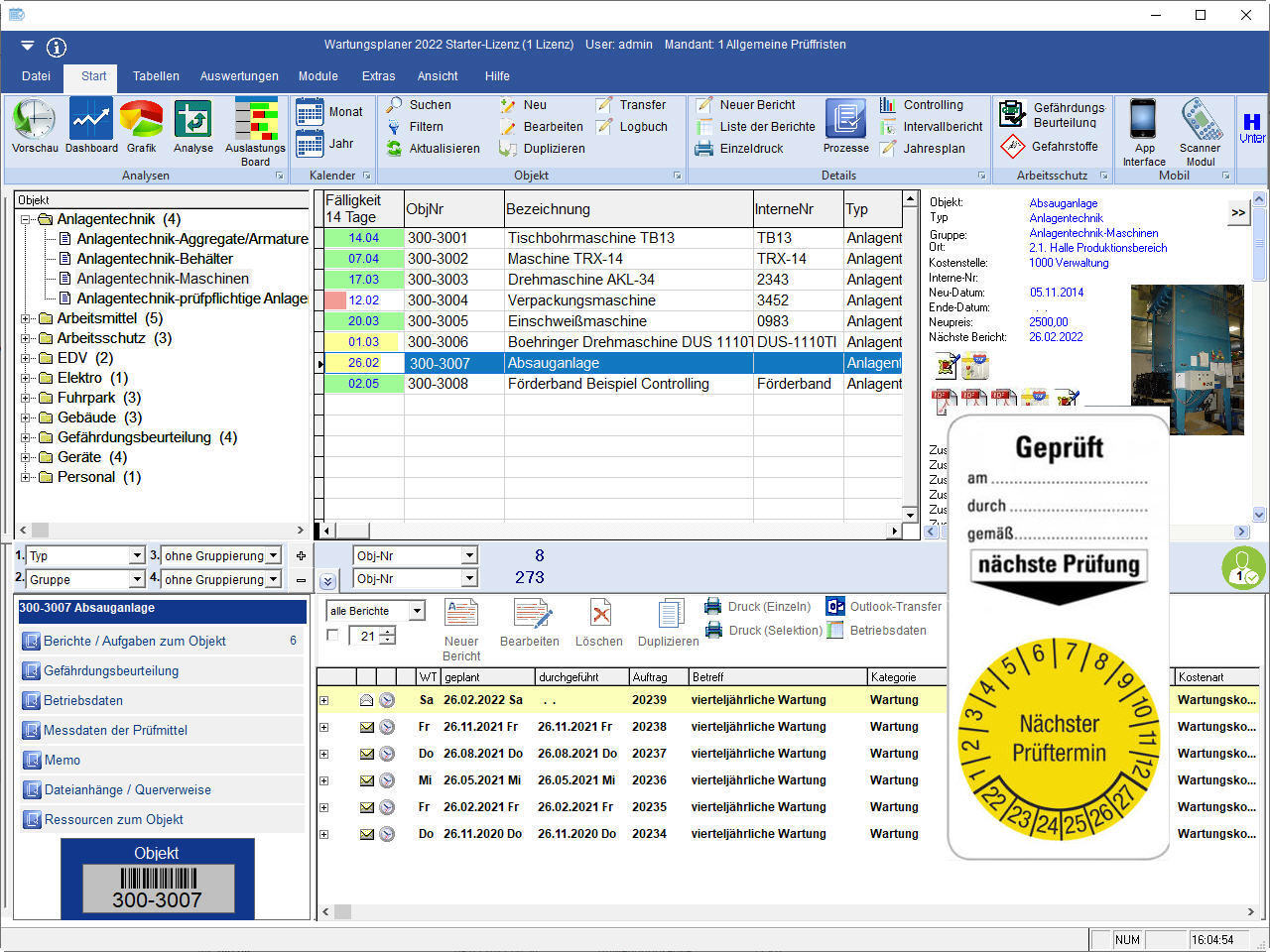Open the App Interface module
Viewport: 1270px width, 952px height.
[1143, 129]
